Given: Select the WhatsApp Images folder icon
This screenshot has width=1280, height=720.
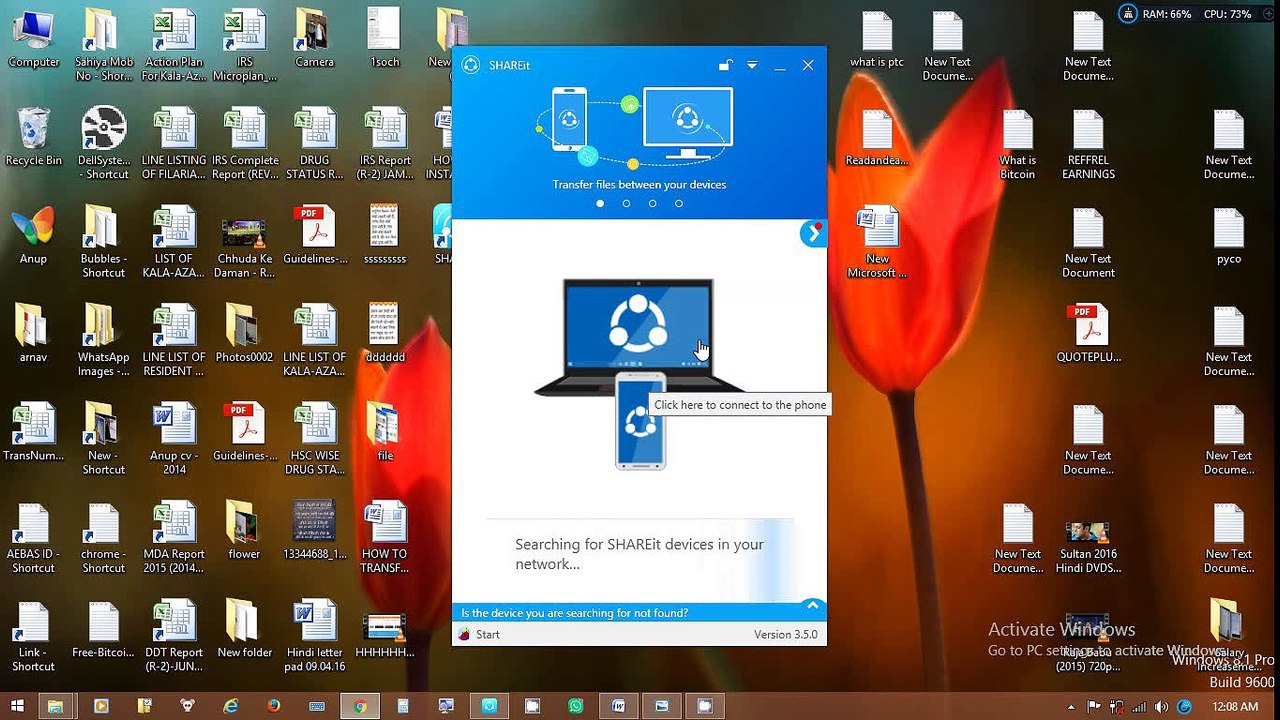Looking at the screenshot, I should point(104,340).
